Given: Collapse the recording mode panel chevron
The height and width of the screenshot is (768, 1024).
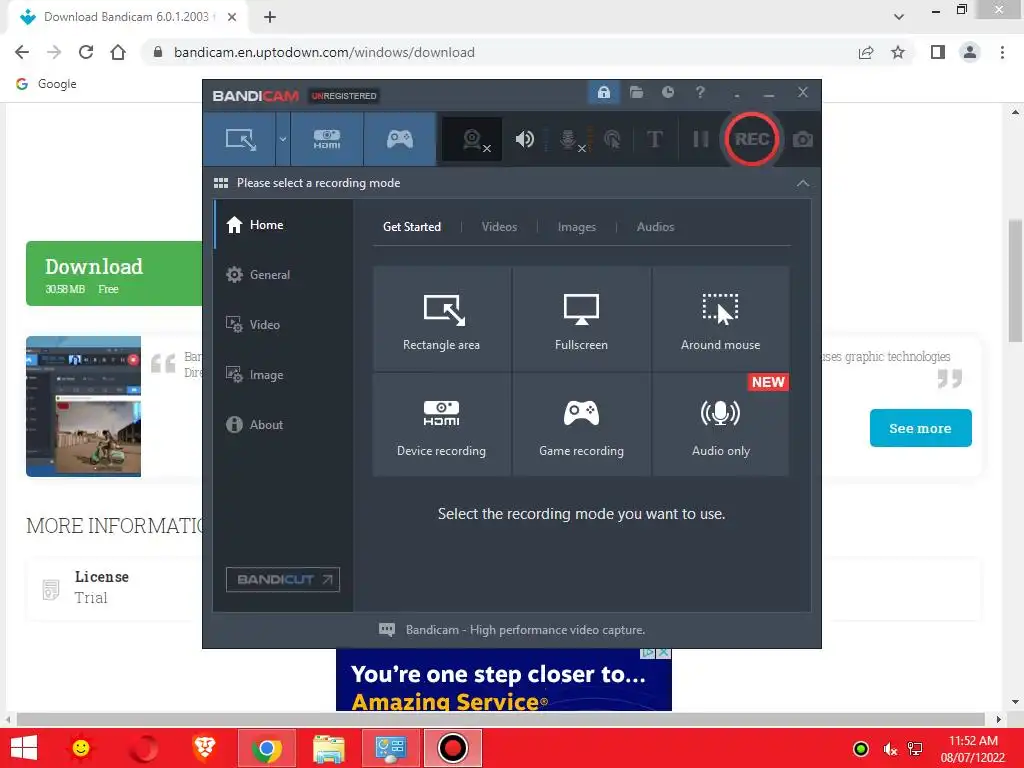Looking at the screenshot, I should (x=803, y=184).
